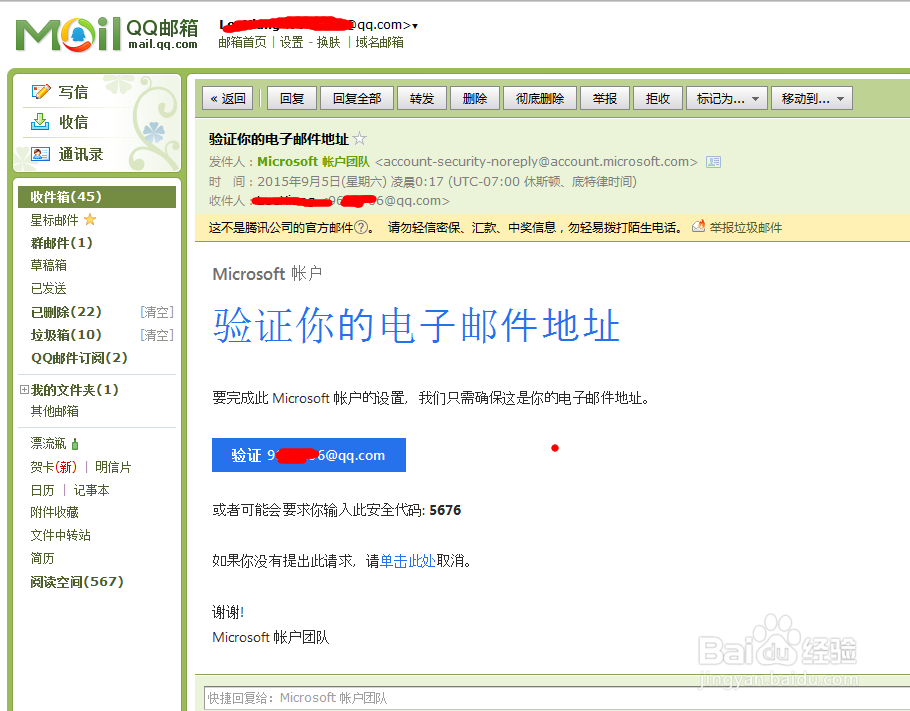The width and height of the screenshot is (910, 711).
Task: Empty deleted folder via 清空 link
Action: pos(157,312)
